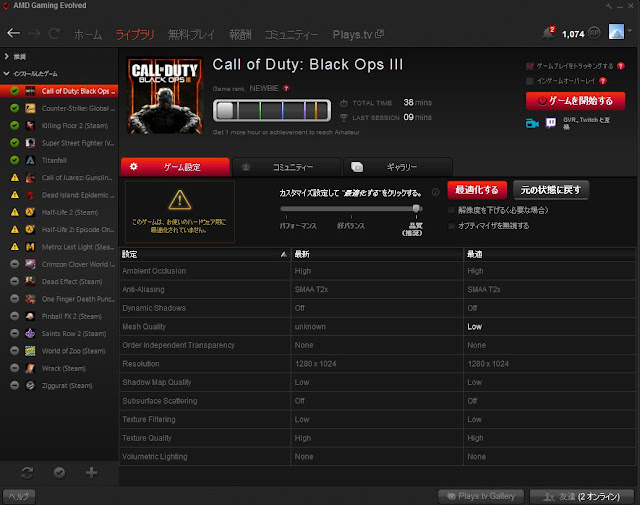Click the Help button
This screenshot has width=640, height=505.
[19, 496]
